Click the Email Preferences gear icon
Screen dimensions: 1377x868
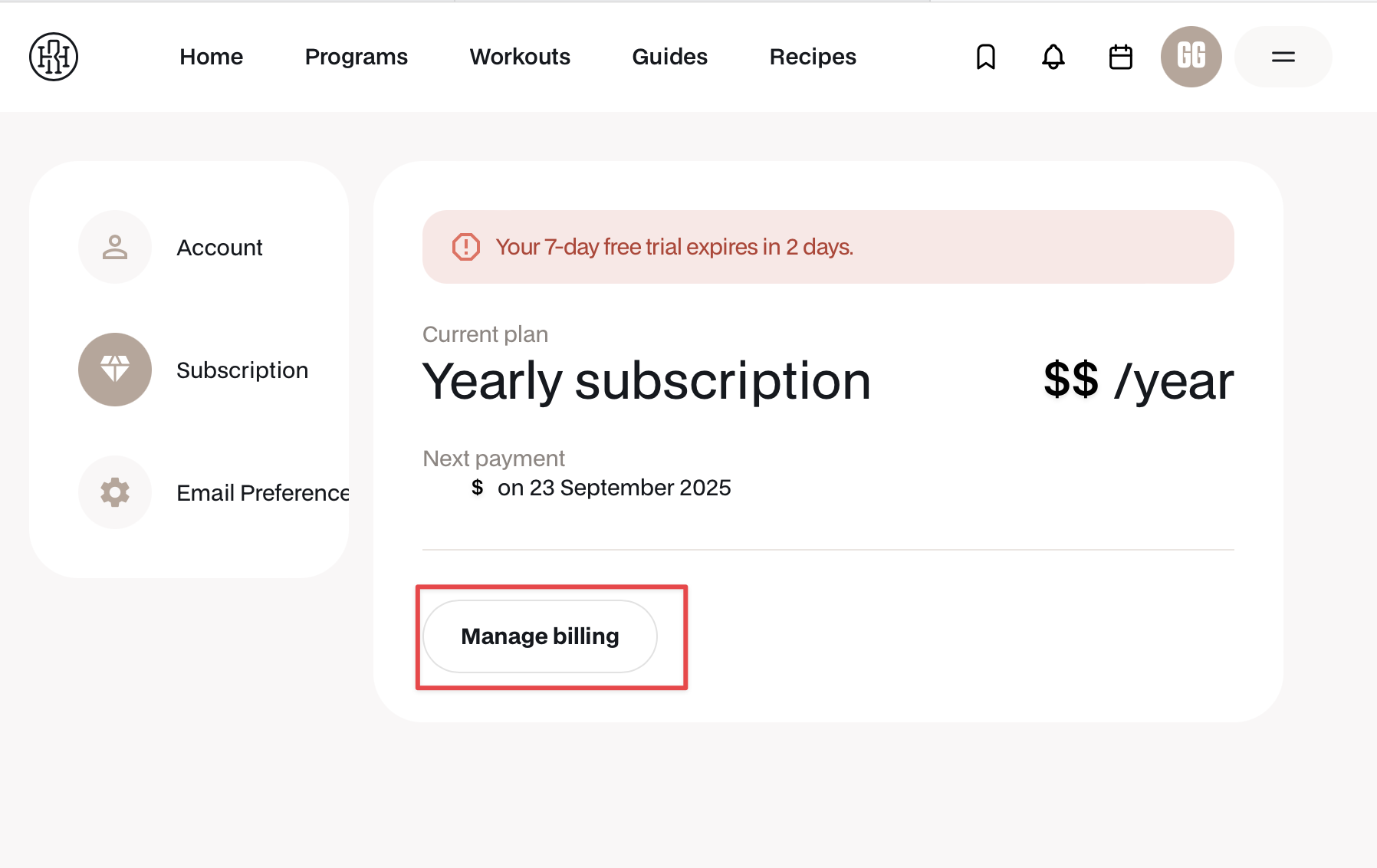[115, 492]
